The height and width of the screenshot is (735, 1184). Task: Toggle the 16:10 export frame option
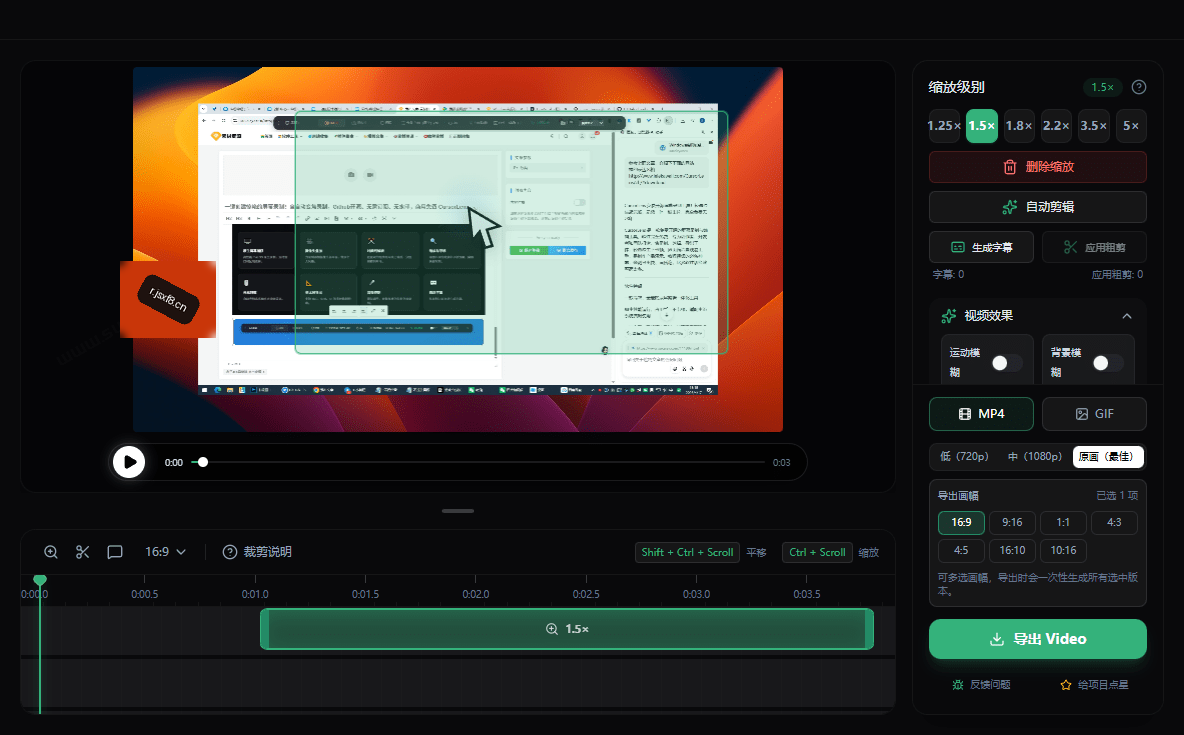tap(1012, 551)
